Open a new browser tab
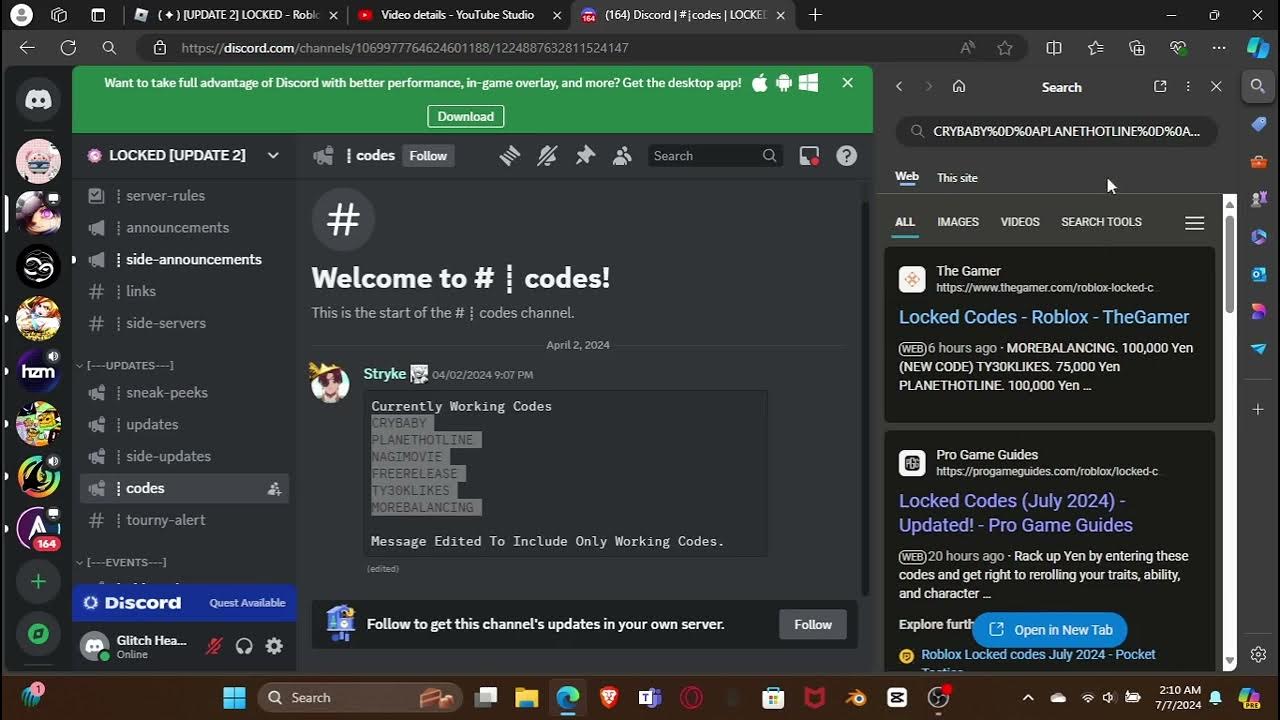 click(815, 15)
